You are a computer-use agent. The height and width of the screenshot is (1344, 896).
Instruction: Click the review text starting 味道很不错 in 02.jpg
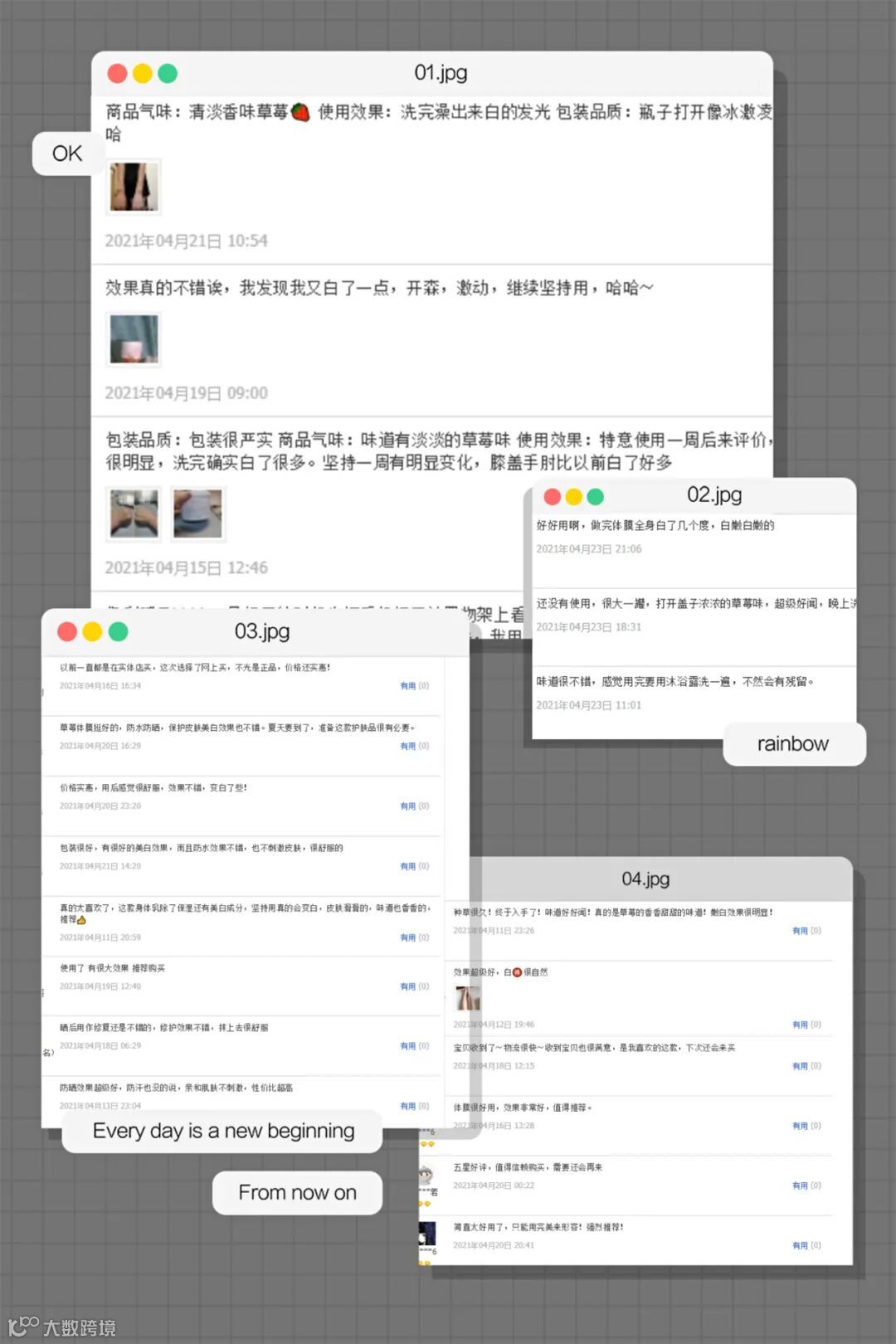point(675,681)
